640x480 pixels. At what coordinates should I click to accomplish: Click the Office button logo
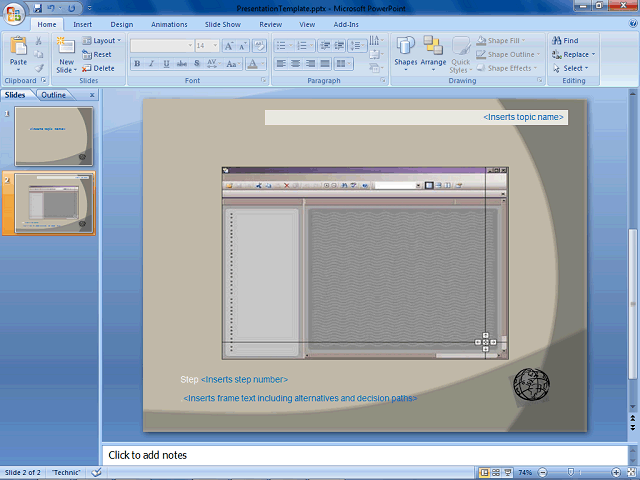(x=13, y=14)
